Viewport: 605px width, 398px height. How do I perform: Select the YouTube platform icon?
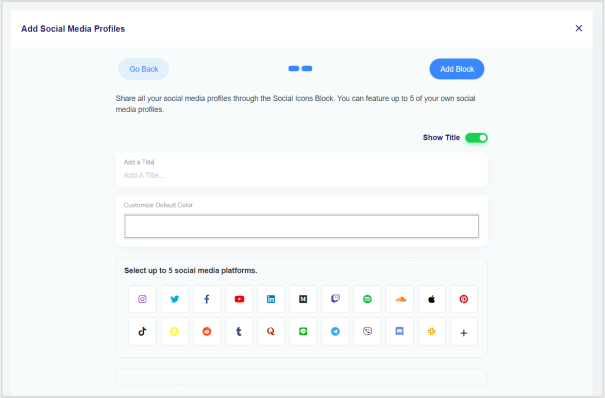[x=239, y=299]
